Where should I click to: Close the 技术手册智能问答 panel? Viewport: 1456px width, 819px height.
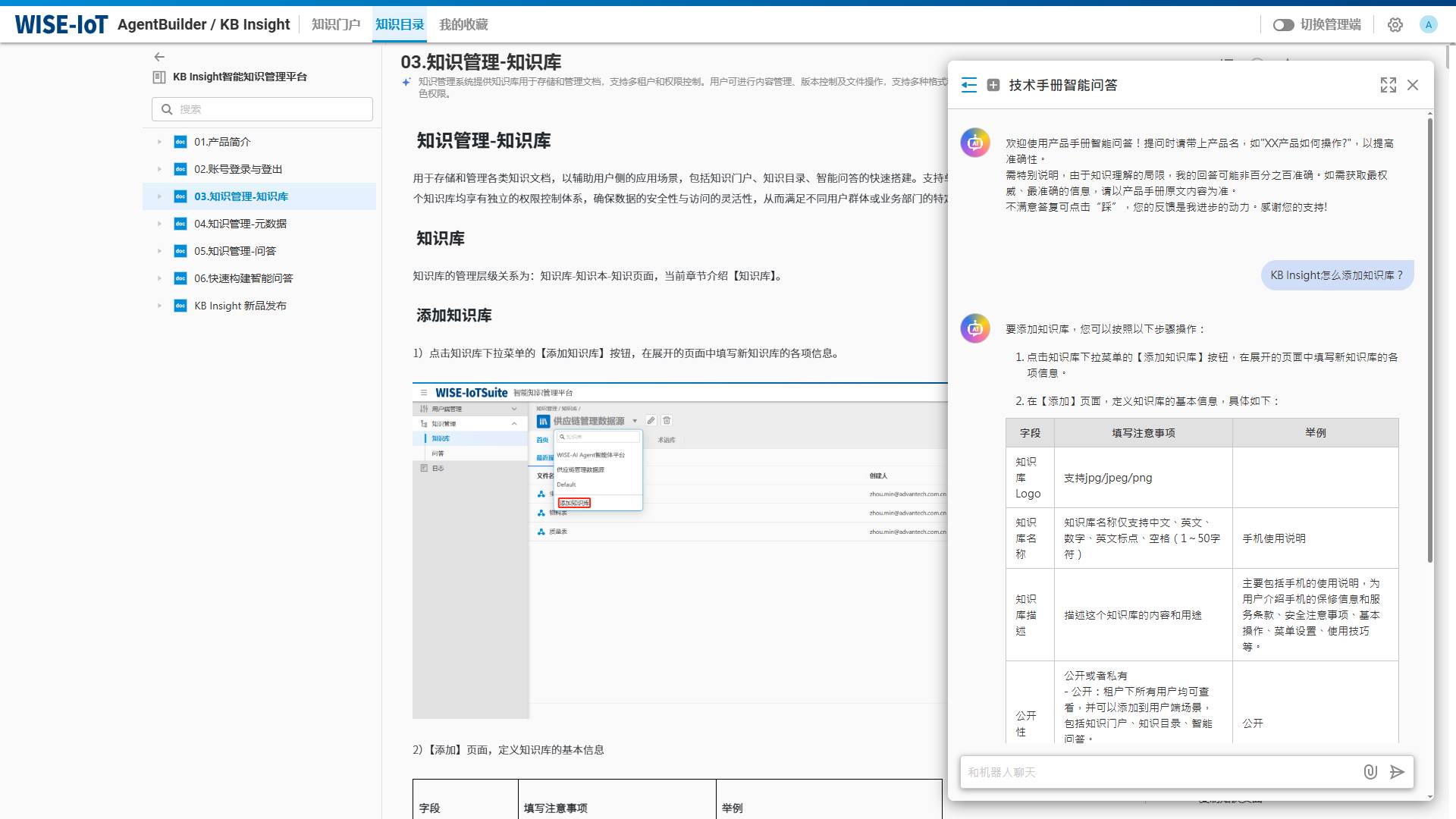point(1413,85)
